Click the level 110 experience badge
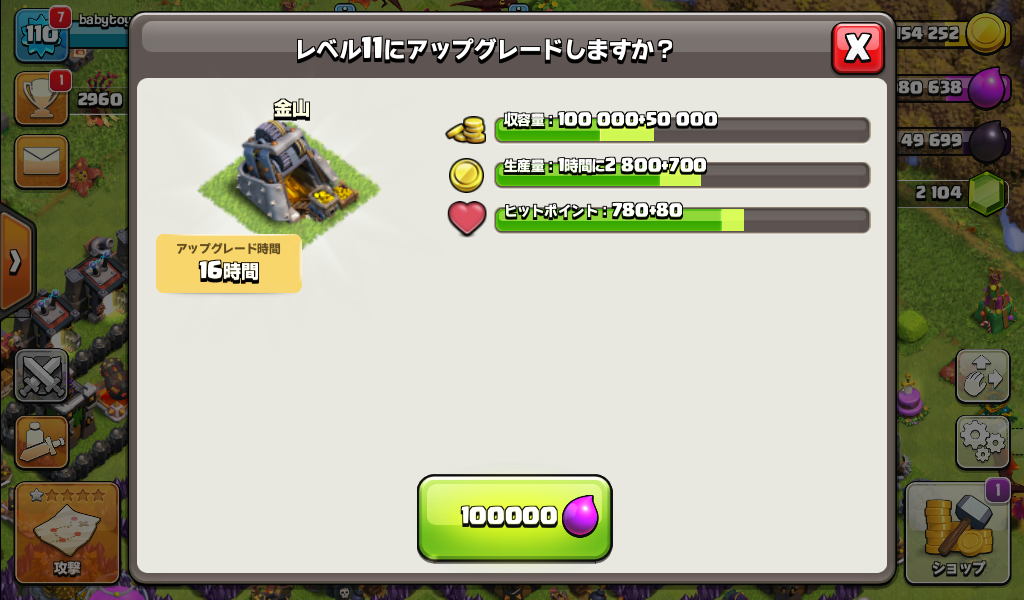Image resolution: width=1024 pixels, height=600 pixels. point(41,35)
